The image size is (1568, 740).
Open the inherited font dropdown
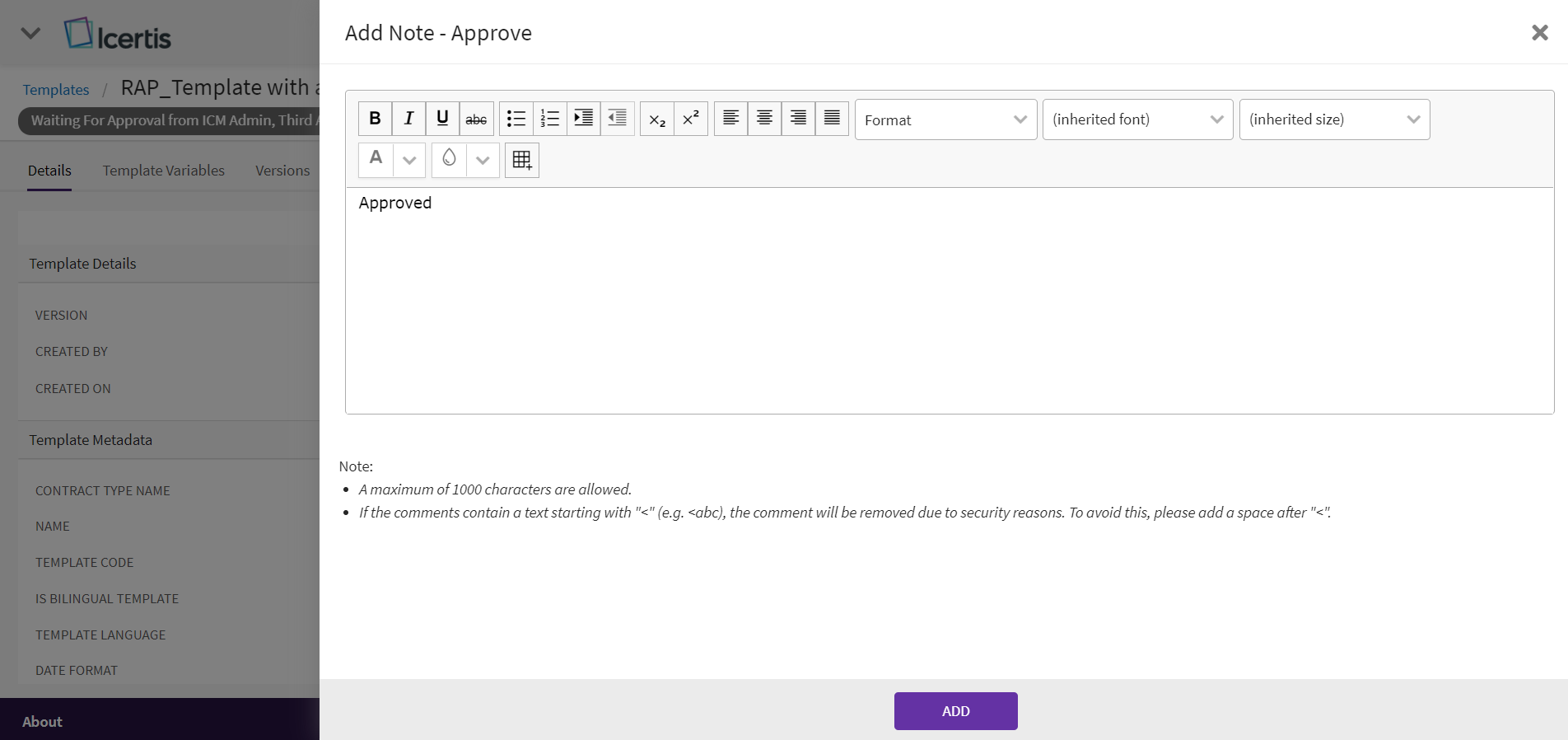[1137, 119]
